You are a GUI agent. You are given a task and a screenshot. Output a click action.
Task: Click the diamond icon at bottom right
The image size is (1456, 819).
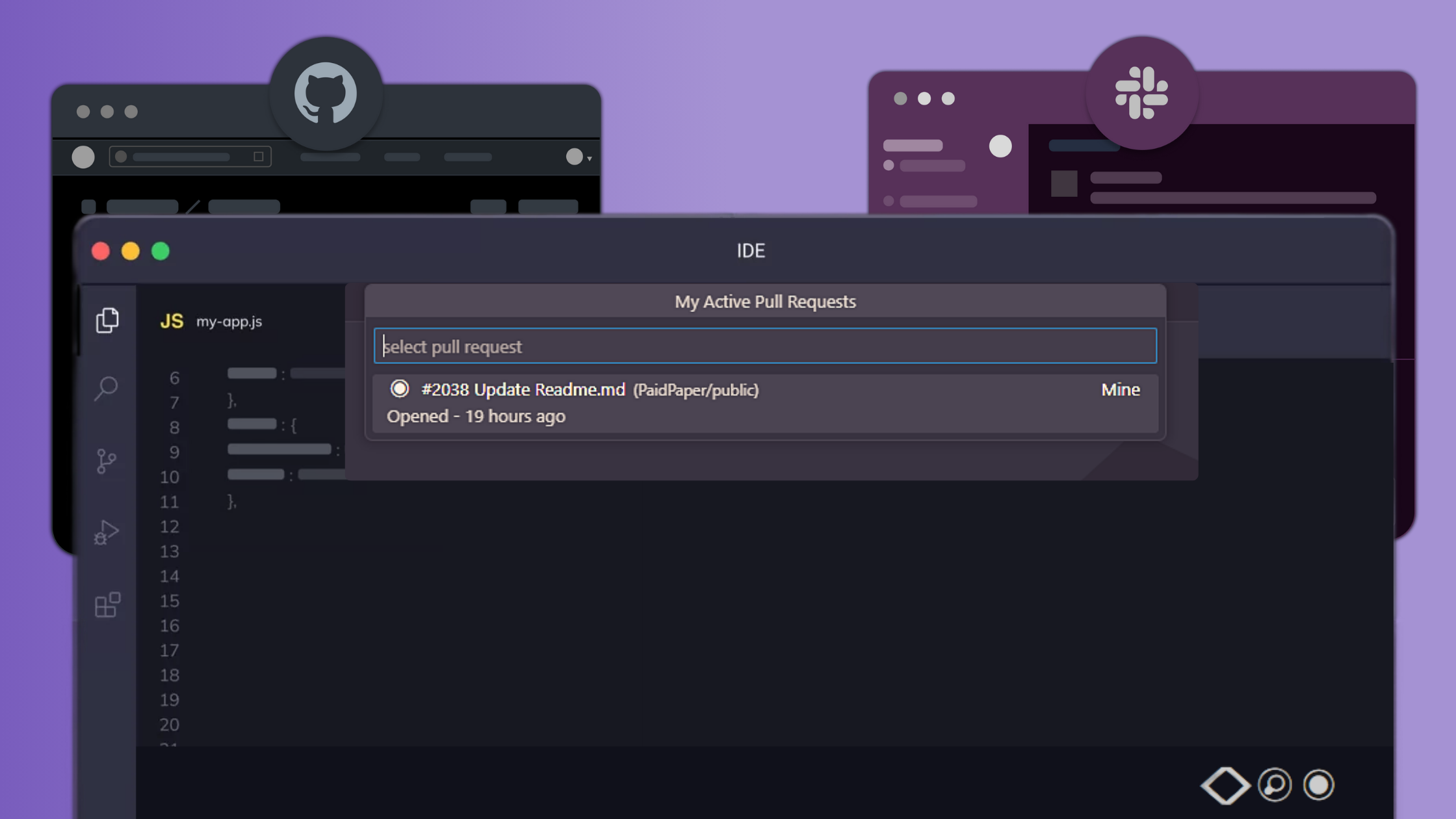[x=1225, y=785]
